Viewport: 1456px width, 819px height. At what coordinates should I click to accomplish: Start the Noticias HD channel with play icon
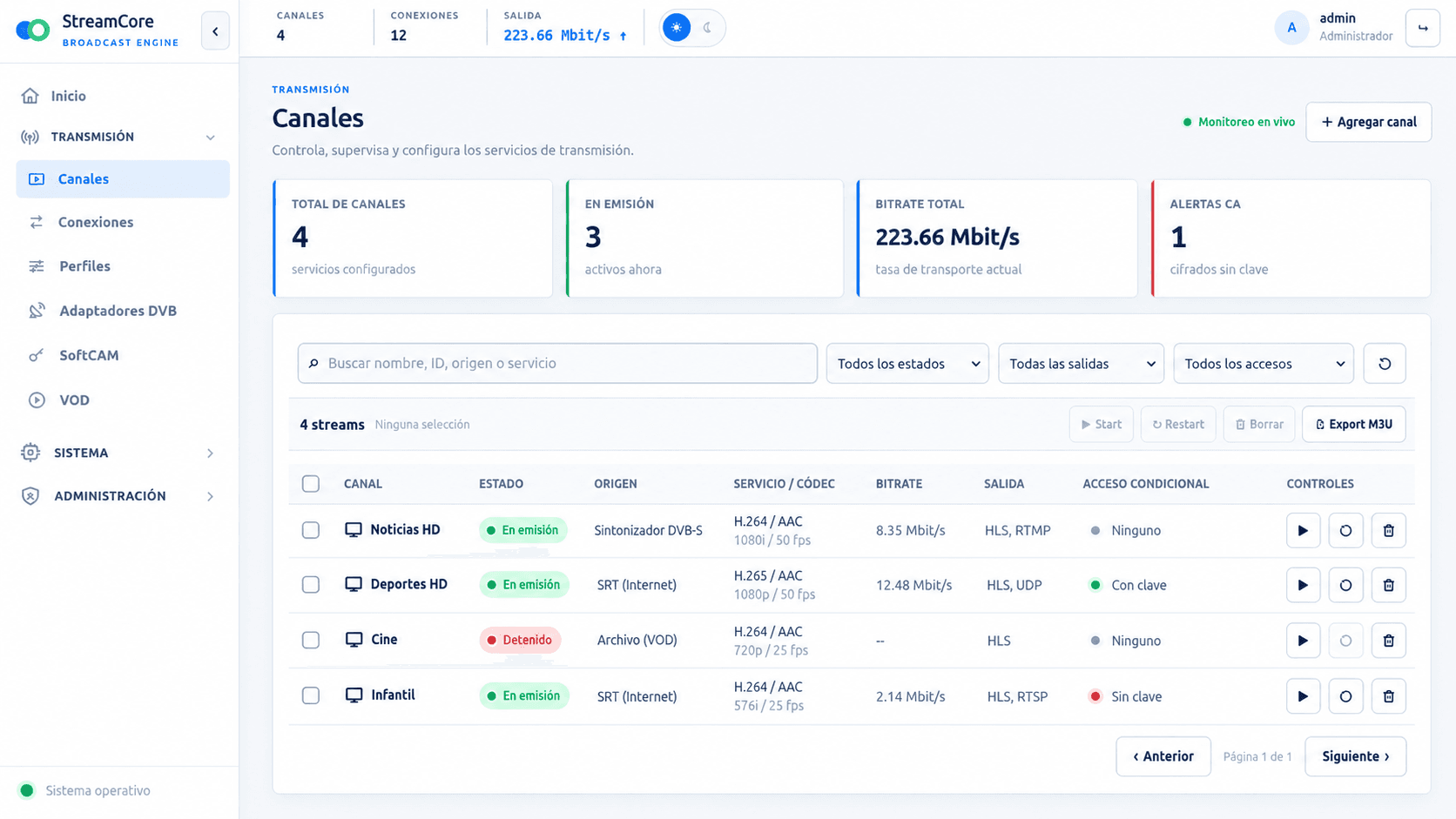pos(1303,530)
